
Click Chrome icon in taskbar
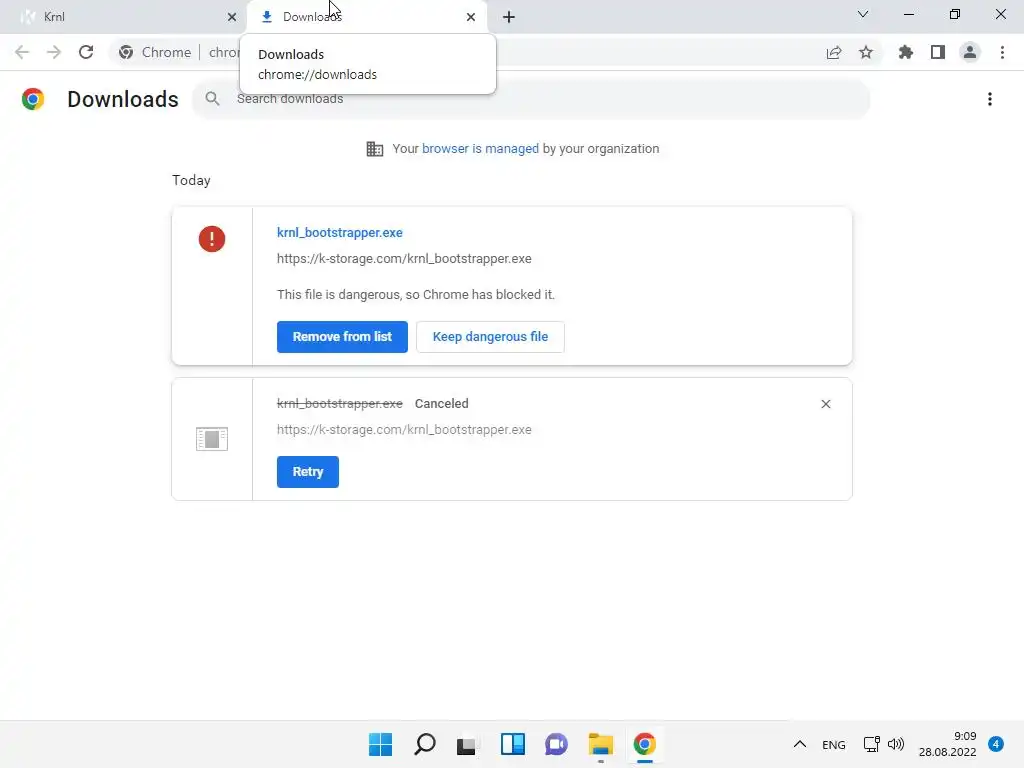coord(645,744)
